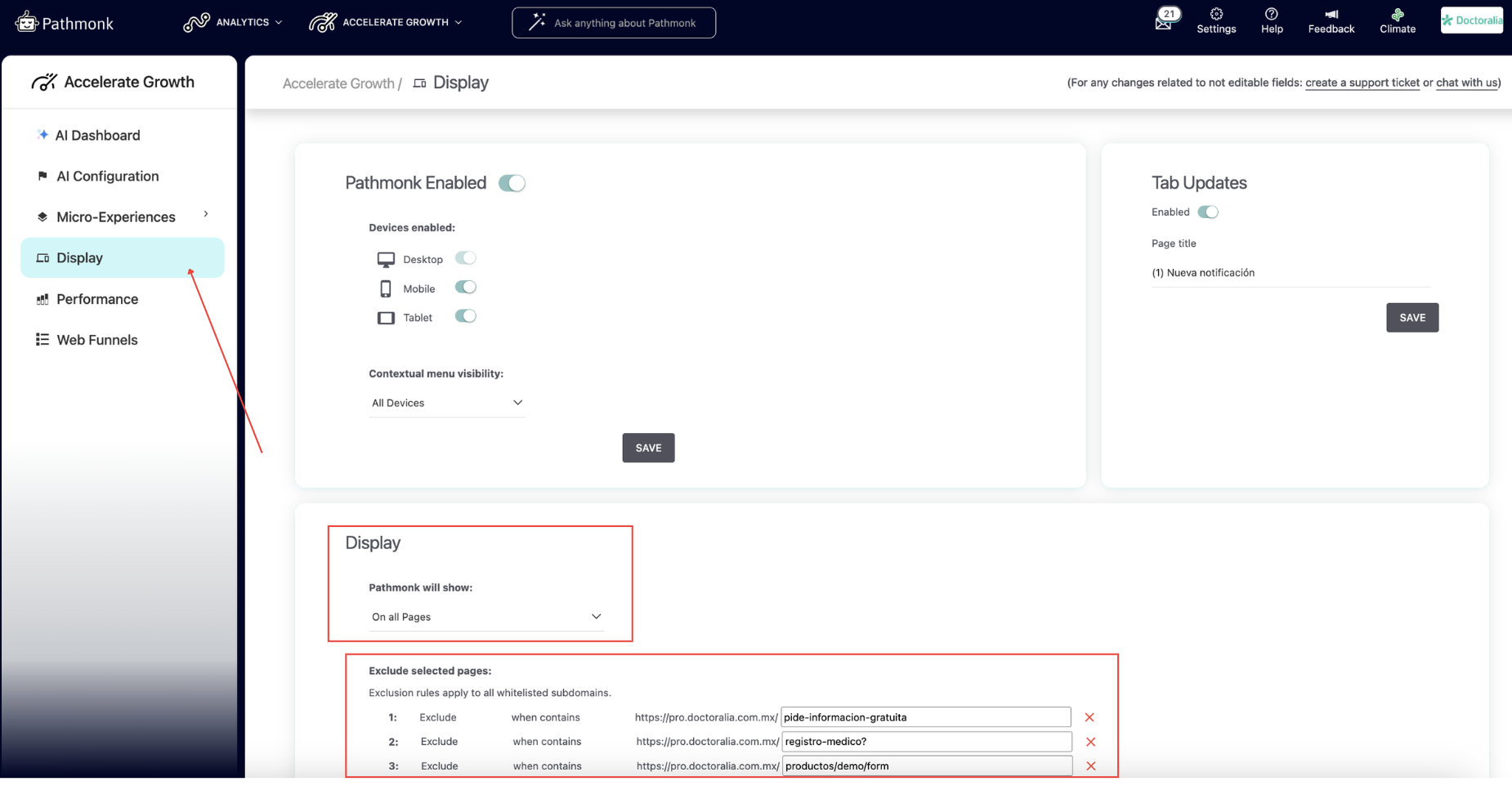Image resolution: width=1512 pixels, height=786 pixels.
Task: Toggle the Tablet device switch
Action: [466, 316]
